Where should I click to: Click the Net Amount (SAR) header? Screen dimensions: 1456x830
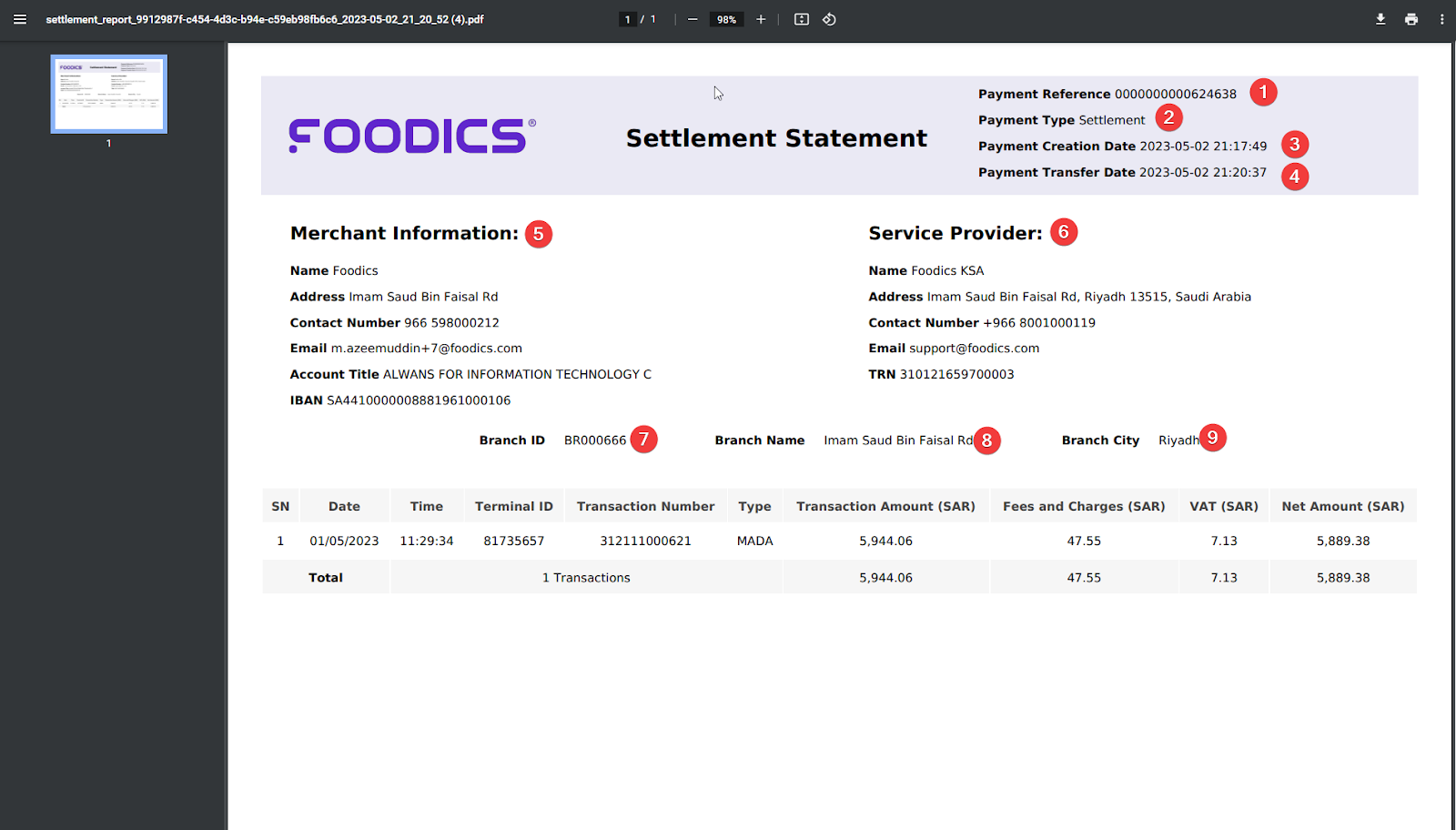pyautogui.click(x=1343, y=506)
